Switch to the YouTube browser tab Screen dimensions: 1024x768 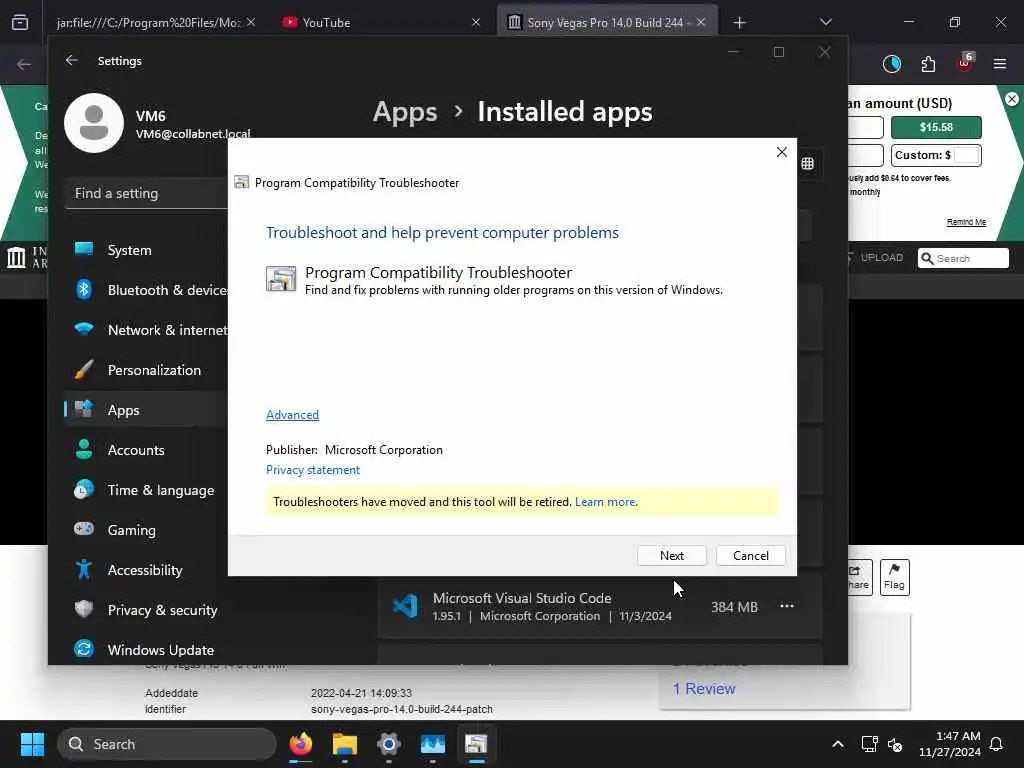click(381, 22)
